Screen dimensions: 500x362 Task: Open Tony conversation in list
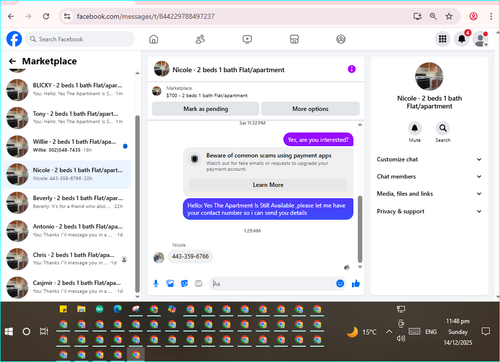[67, 118]
